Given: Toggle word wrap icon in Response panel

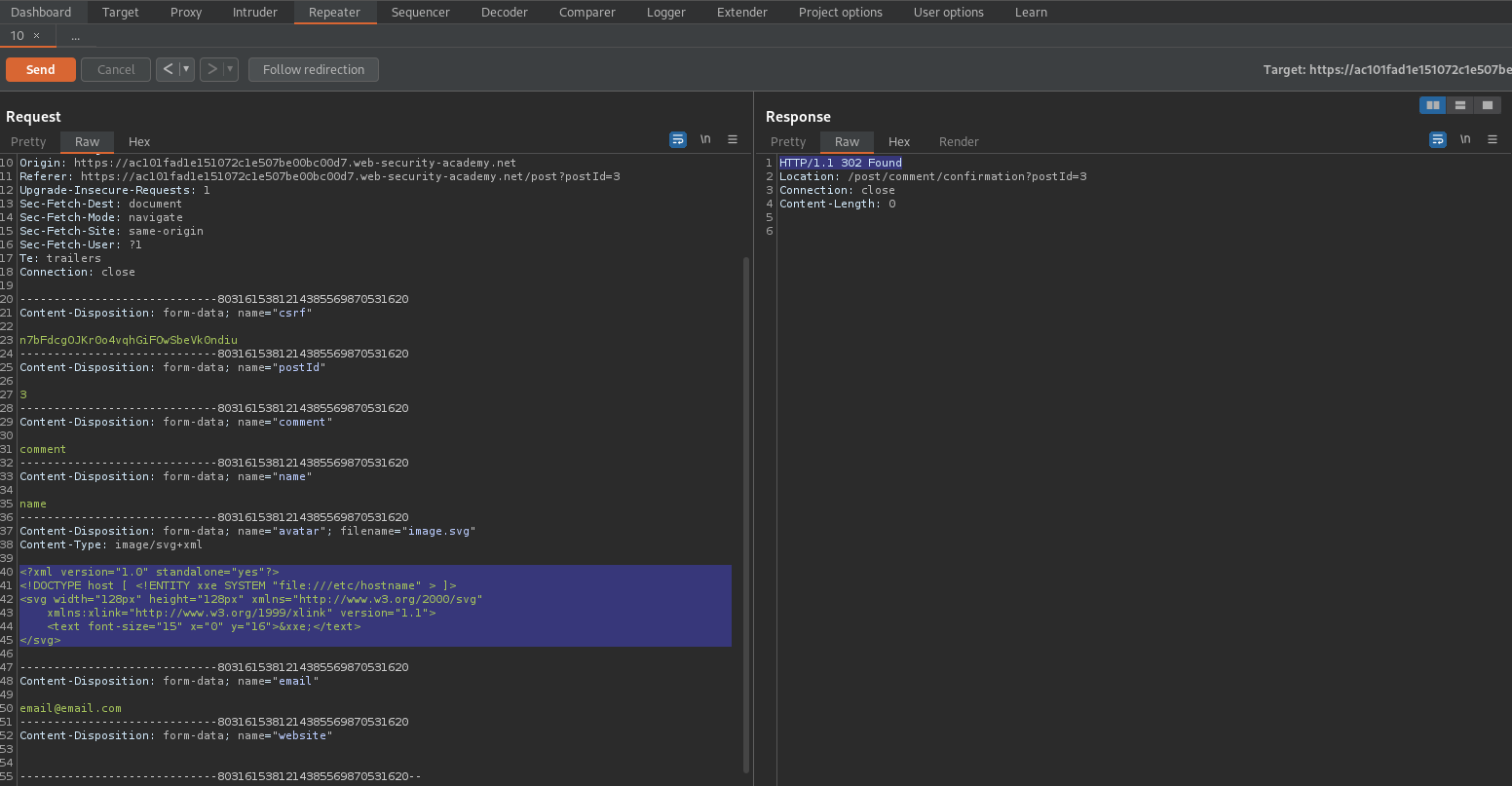Looking at the screenshot, I should (1438, 140).
